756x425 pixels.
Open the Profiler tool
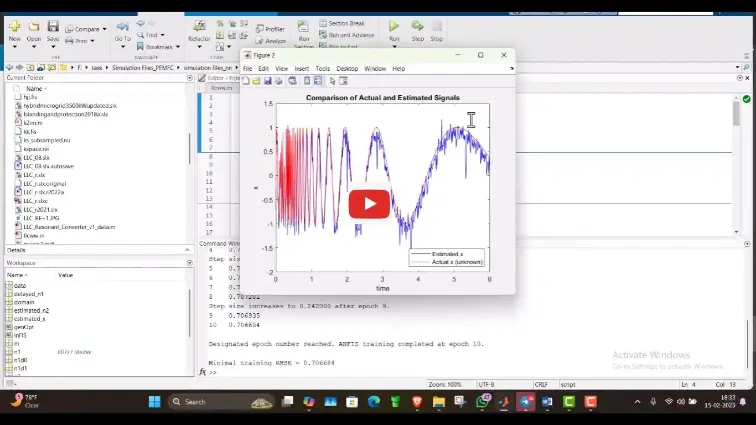269,29
